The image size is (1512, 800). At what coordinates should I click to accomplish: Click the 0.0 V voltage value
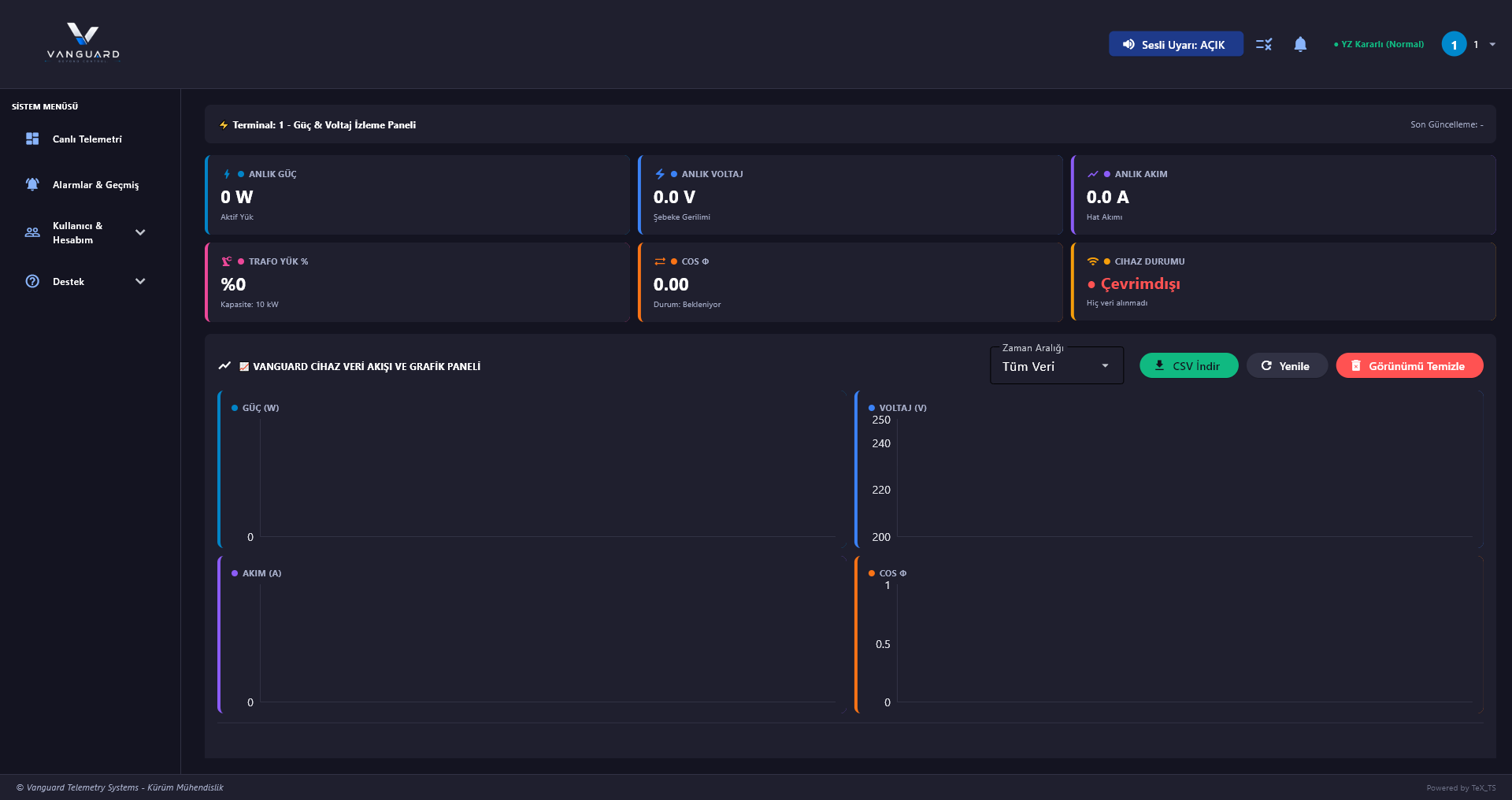pos(674,197)
